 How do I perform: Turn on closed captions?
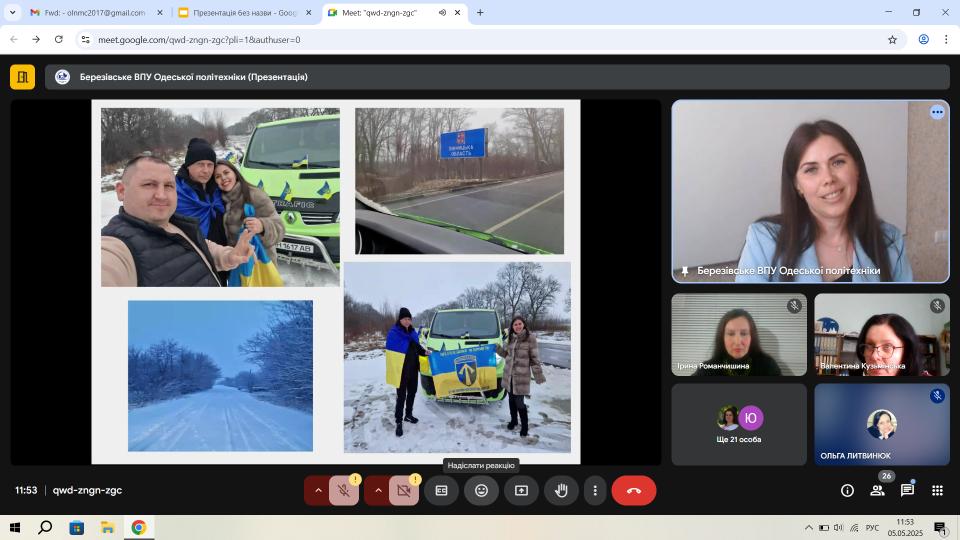[441, 491]
